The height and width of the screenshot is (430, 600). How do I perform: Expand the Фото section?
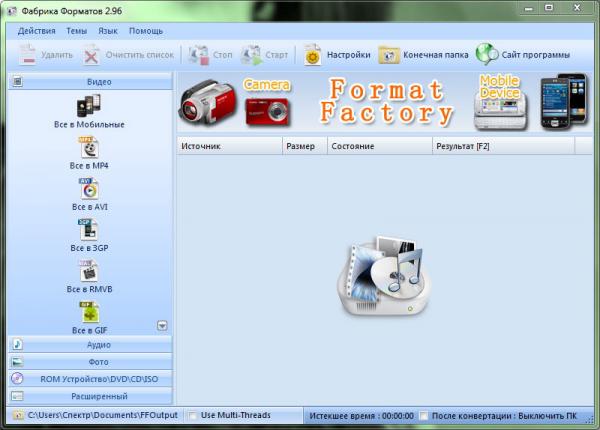[x=90, y=362]
